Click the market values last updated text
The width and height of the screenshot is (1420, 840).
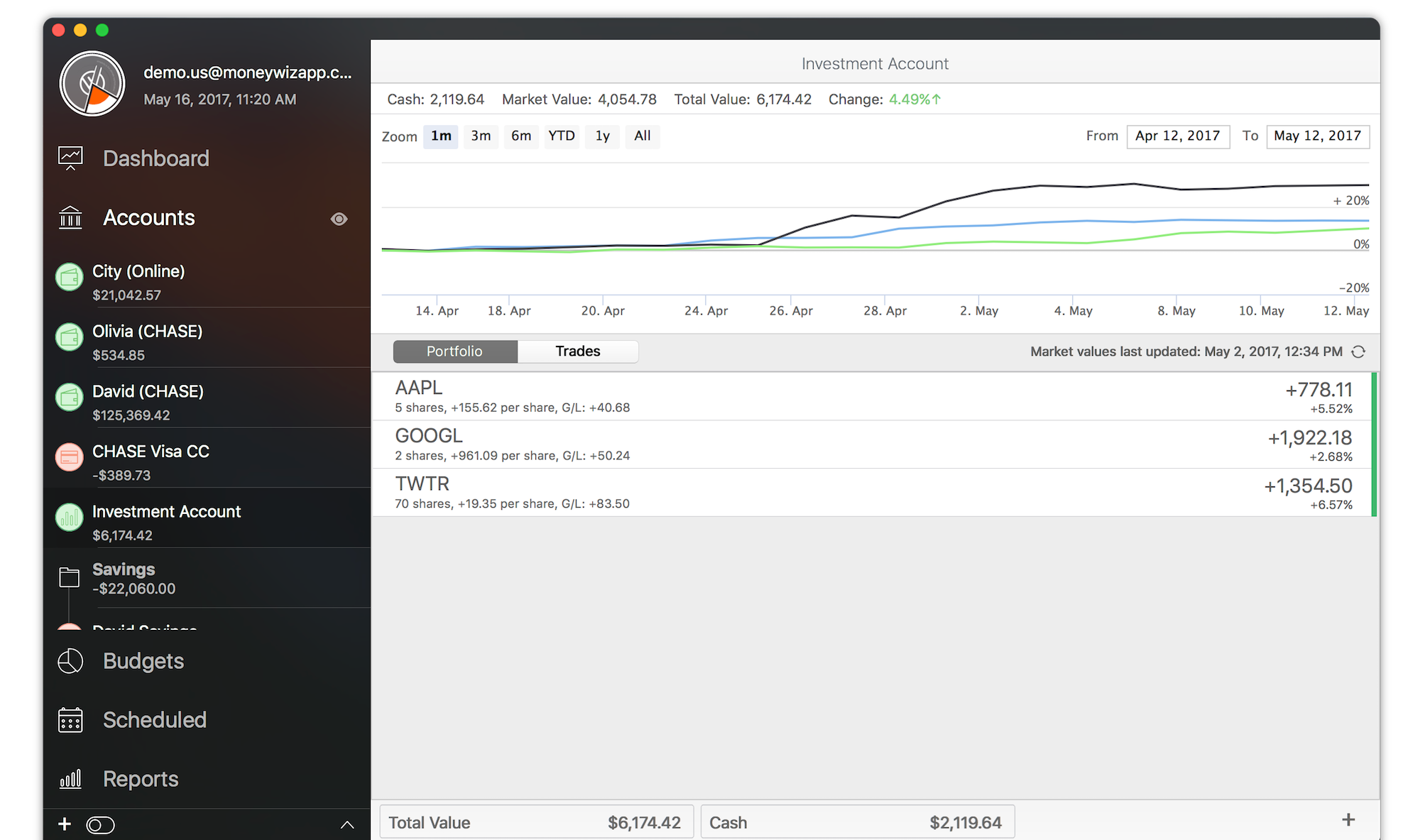(1186, 351)
